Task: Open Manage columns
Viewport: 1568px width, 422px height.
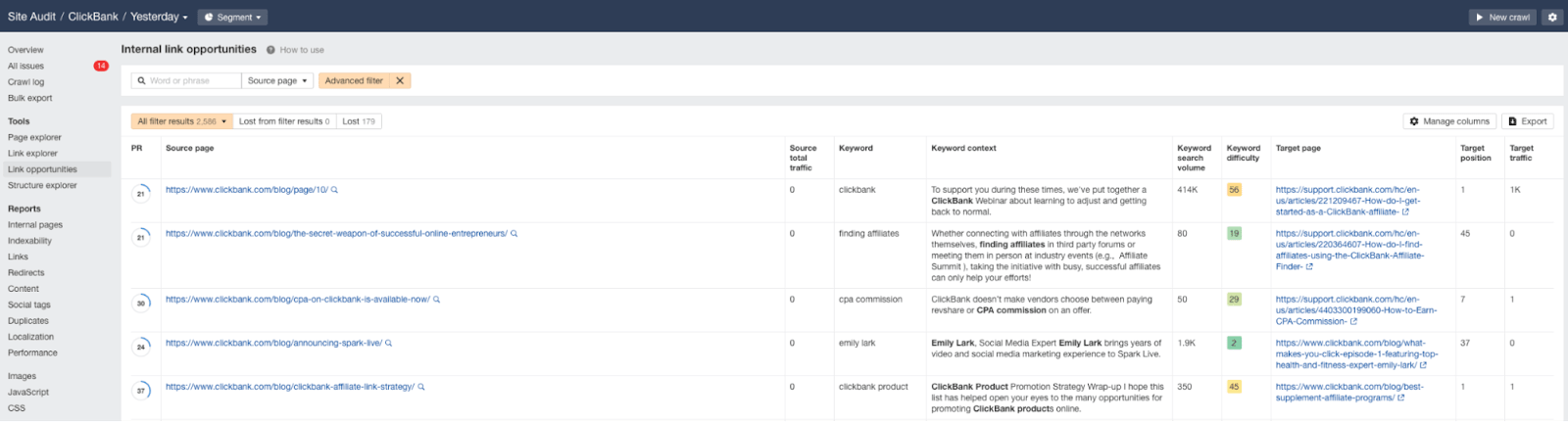Action: tap(1449, 121)
